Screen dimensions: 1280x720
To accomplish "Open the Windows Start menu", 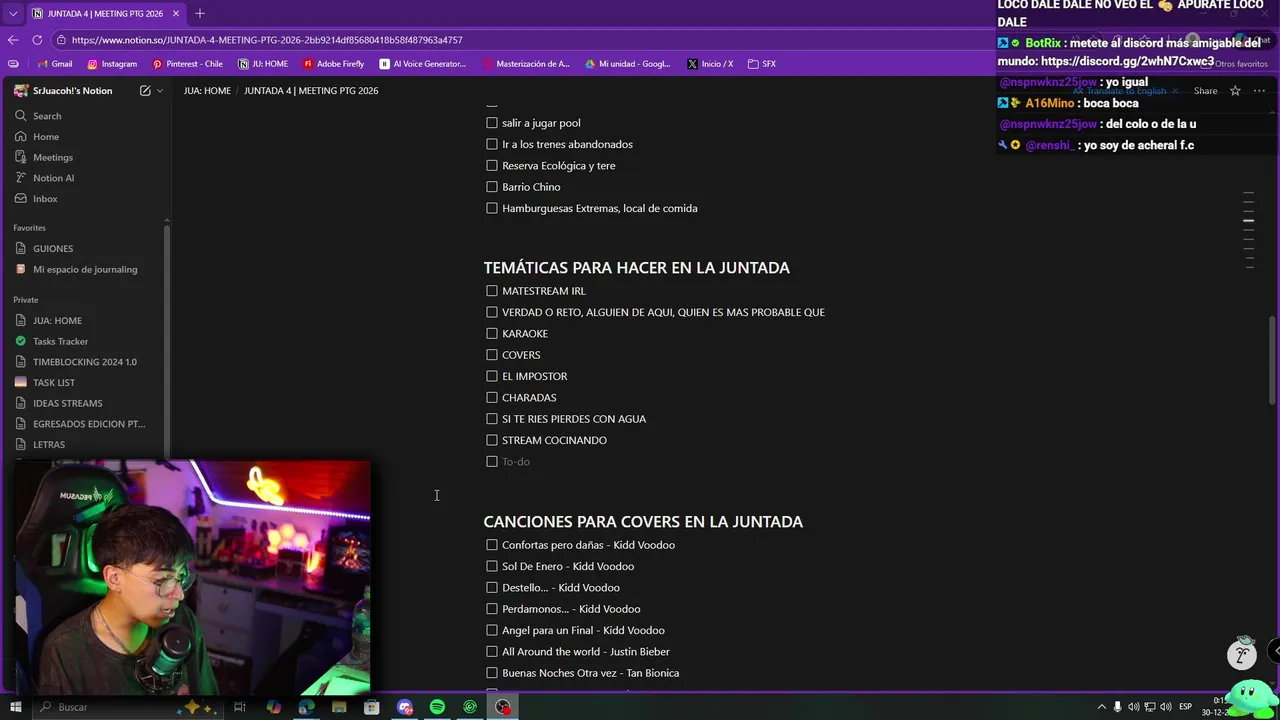I will click(x=16, y=707).
